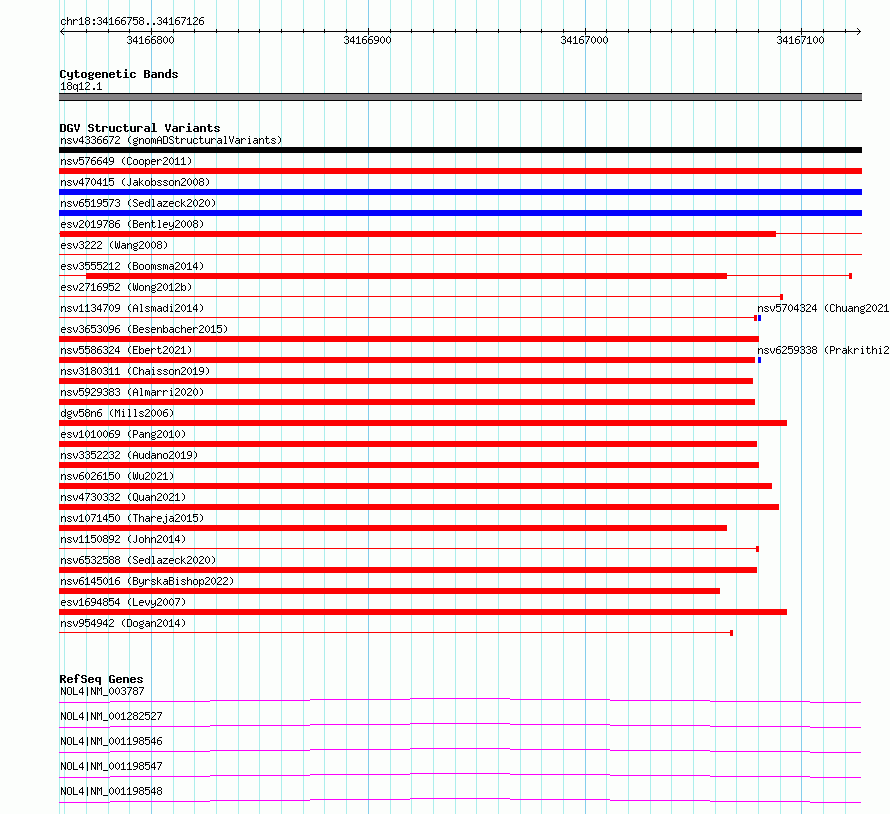
Task: Click the nsv6145016 red variant bar
Action: click(389, 591)
